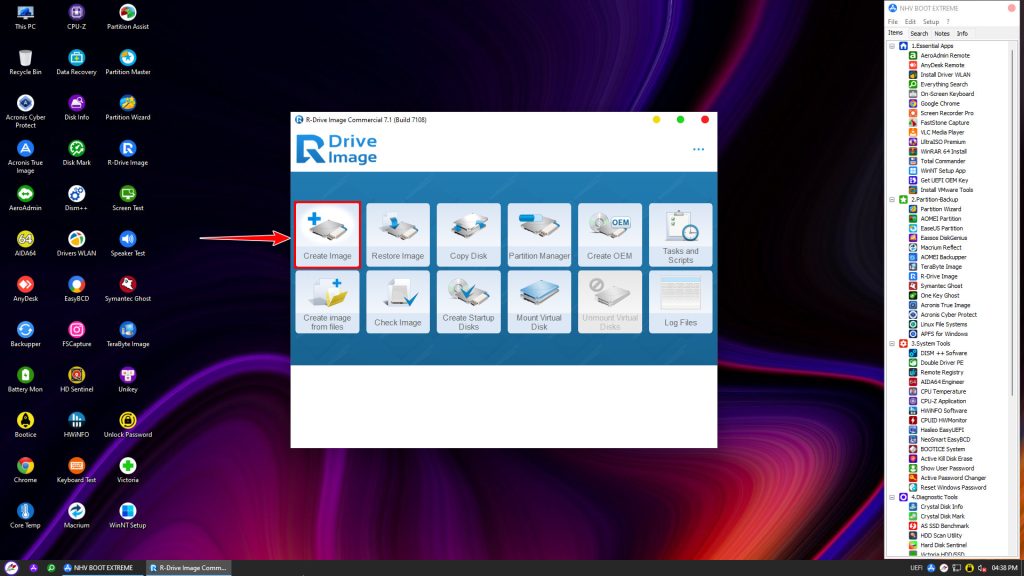Select Linux File Systems in the tree

tap(944, 325)
